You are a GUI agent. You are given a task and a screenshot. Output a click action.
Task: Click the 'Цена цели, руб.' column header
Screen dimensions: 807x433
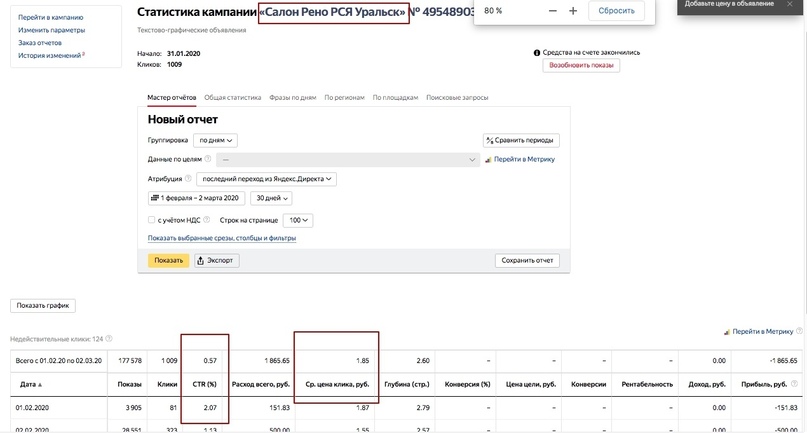(531, 385)
